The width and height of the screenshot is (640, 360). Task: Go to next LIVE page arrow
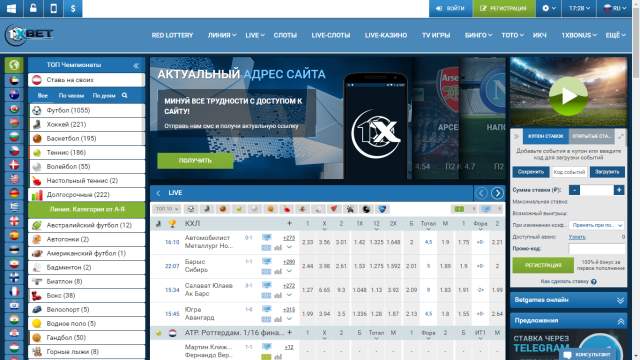tap(497, 193)
